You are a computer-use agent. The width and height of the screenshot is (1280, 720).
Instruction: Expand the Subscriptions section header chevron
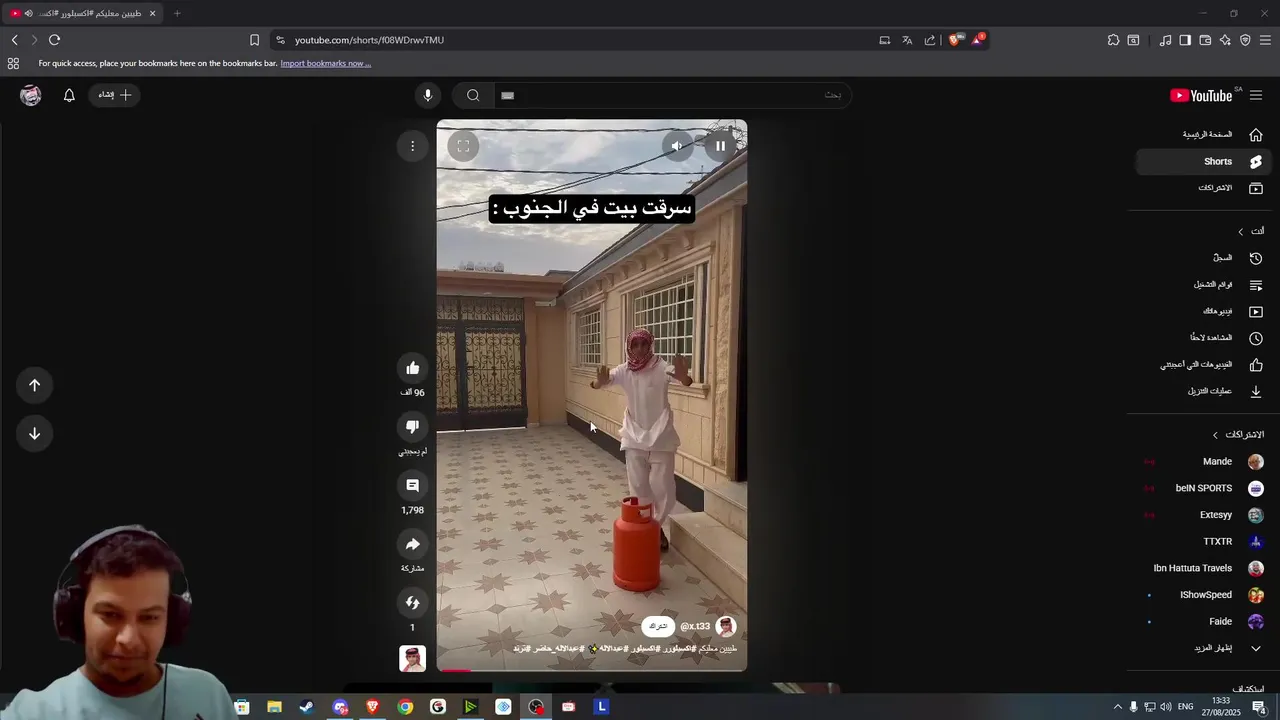[x=1216, y=435]
